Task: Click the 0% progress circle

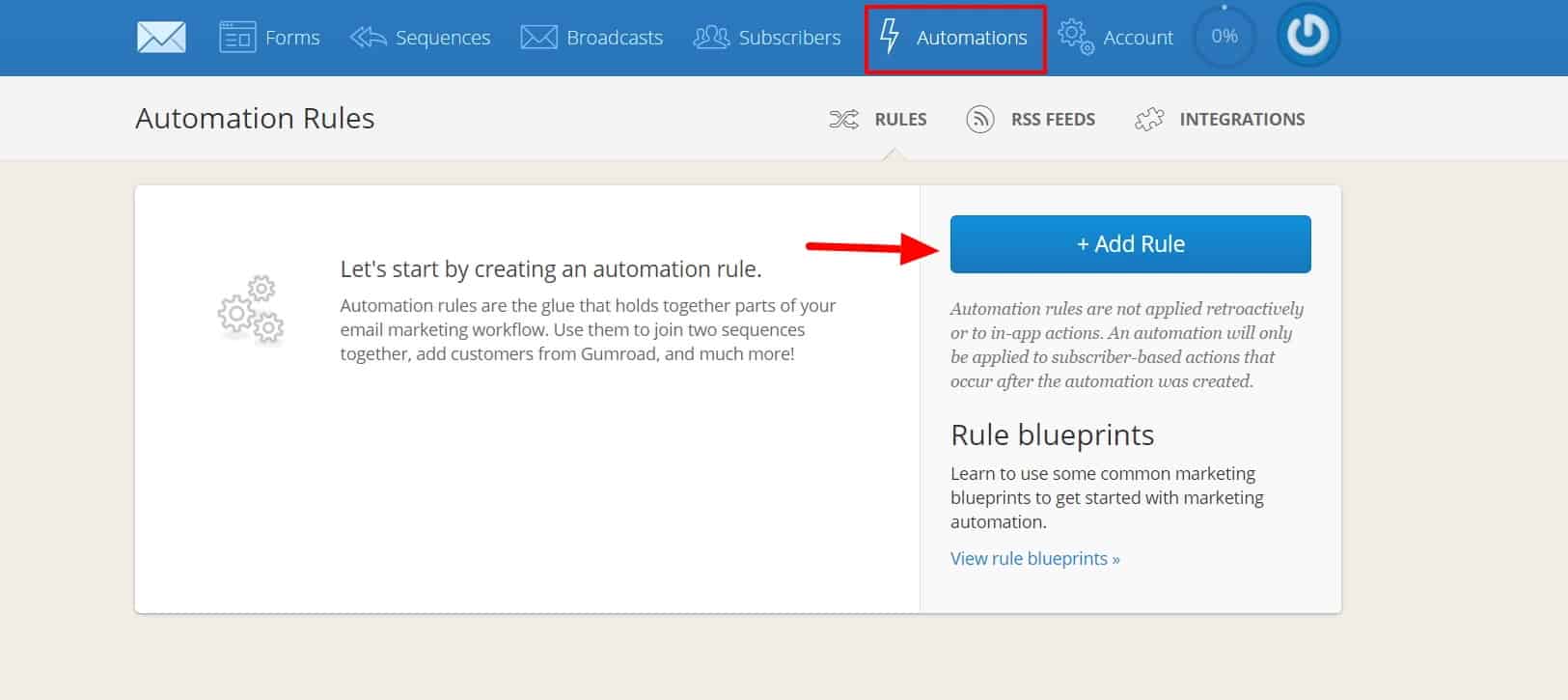Action: 1224,37
